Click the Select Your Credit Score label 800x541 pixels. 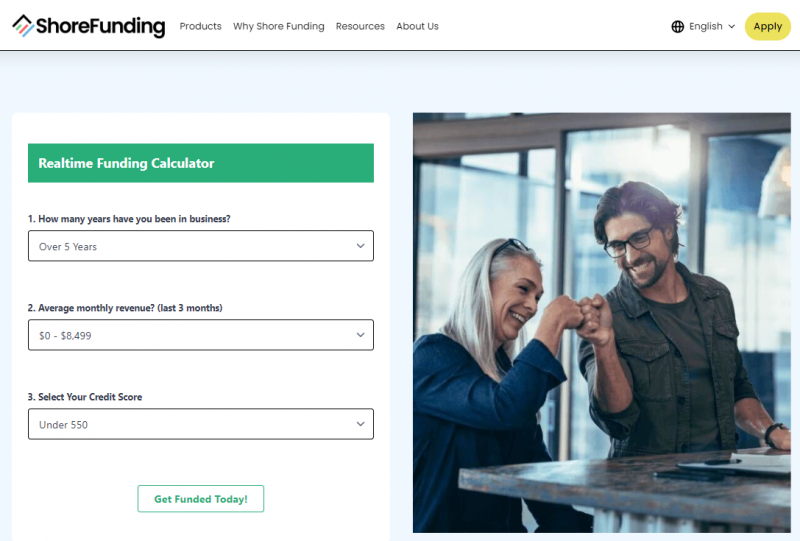tap(85, 397)
